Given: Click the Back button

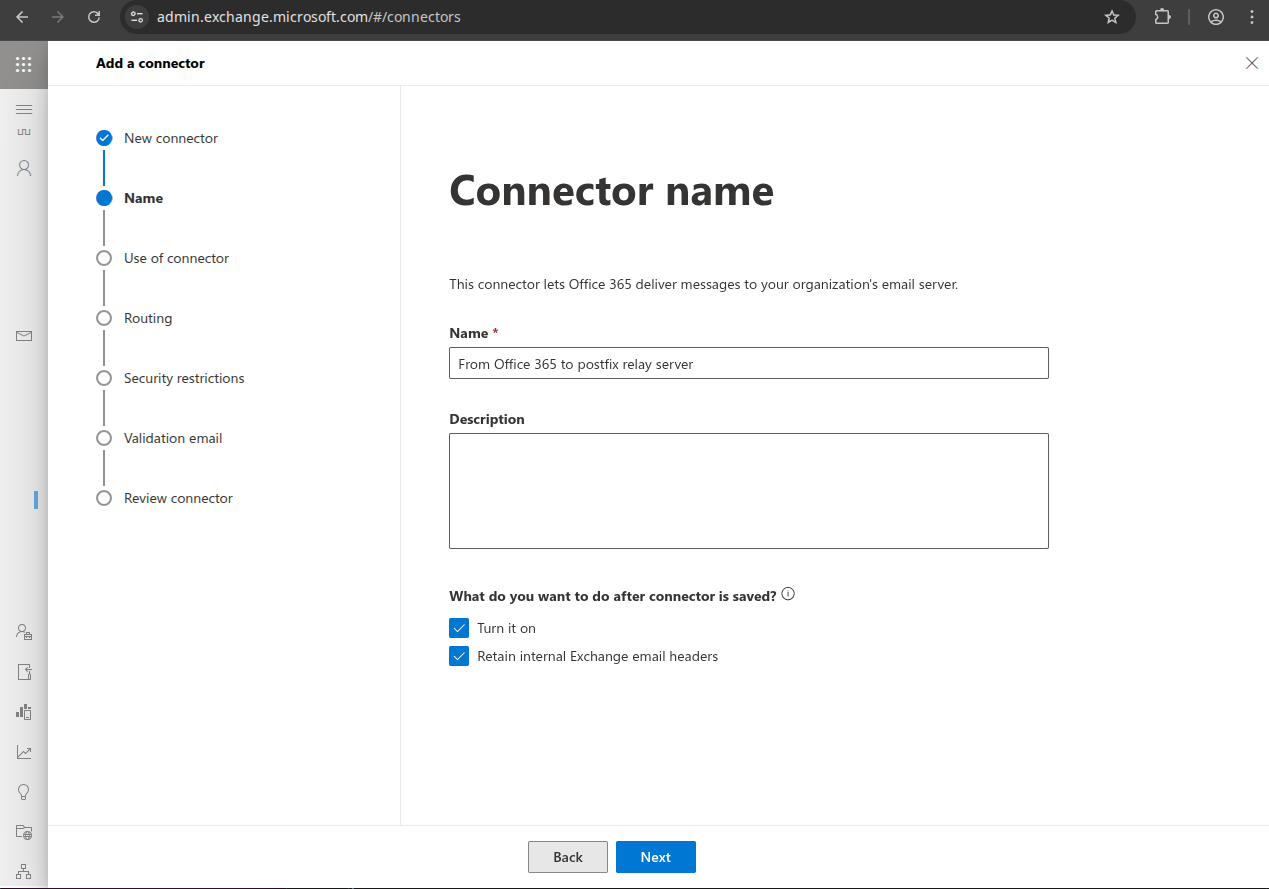Looking at the screenshot, I should coord(568,857).
